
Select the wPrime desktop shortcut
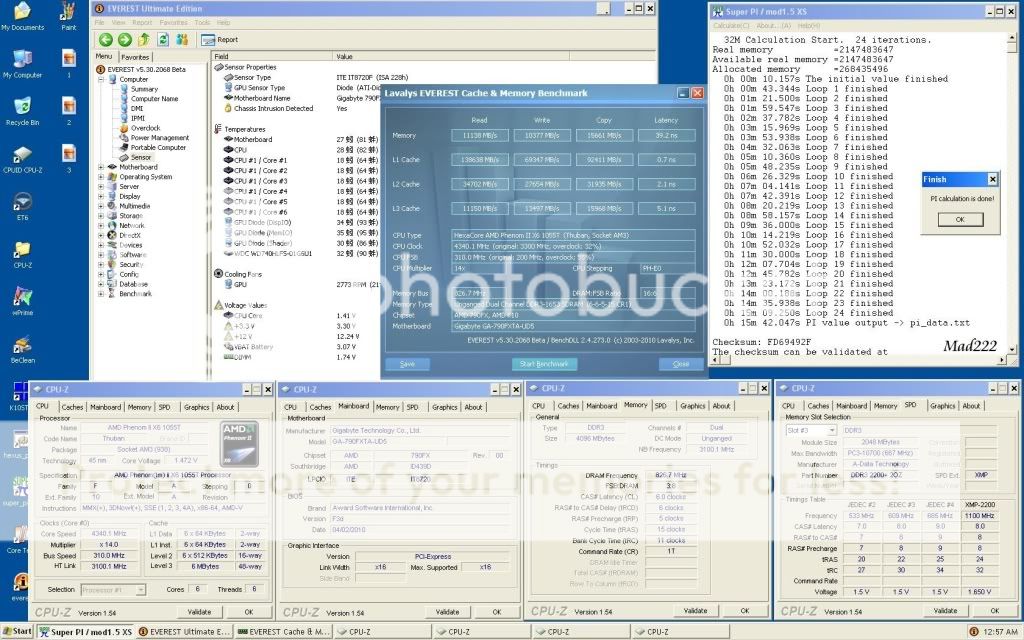(23, 302)
